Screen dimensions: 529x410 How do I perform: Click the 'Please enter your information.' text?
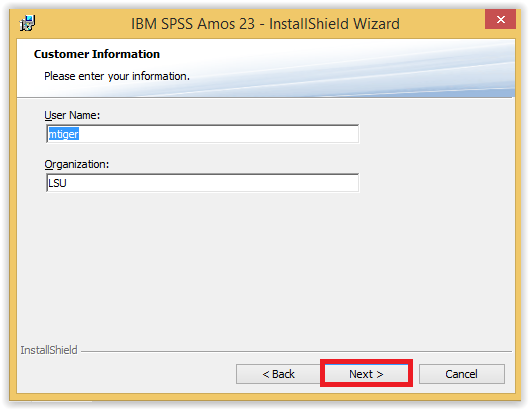coord(117,76)
